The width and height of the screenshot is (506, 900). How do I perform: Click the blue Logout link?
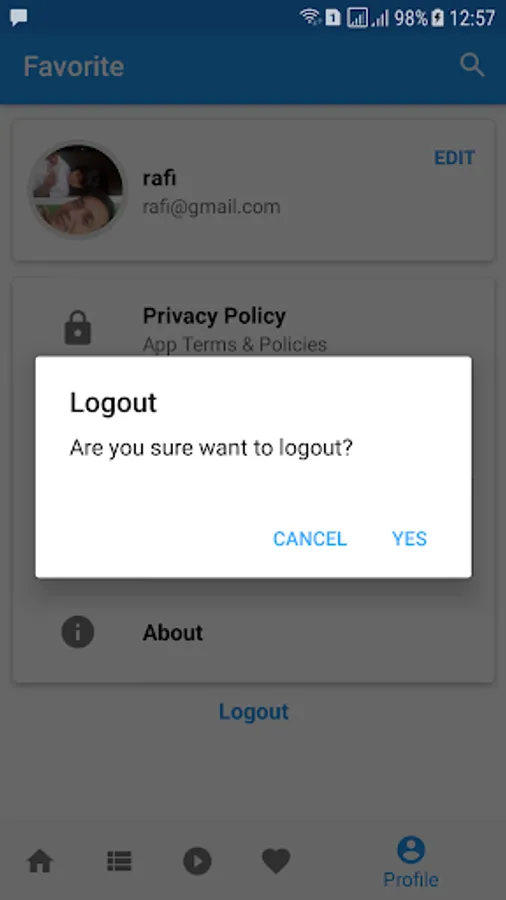click(x=254, y=712)
